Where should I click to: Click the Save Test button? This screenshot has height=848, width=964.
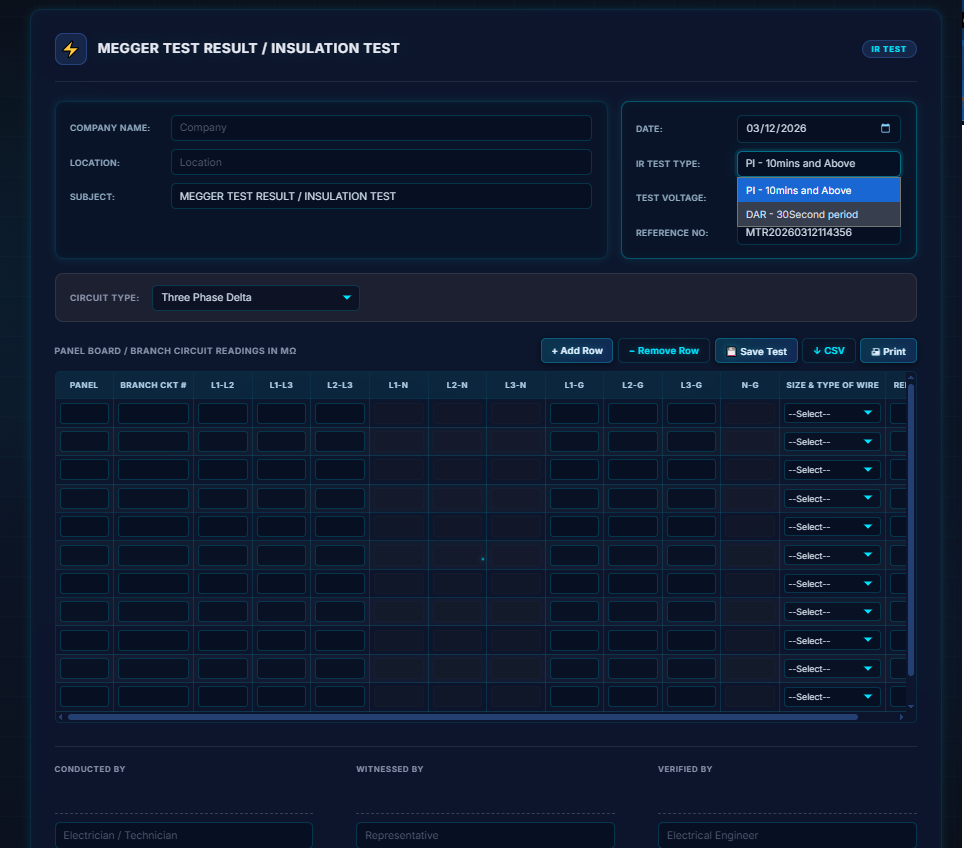coord(756,351)
